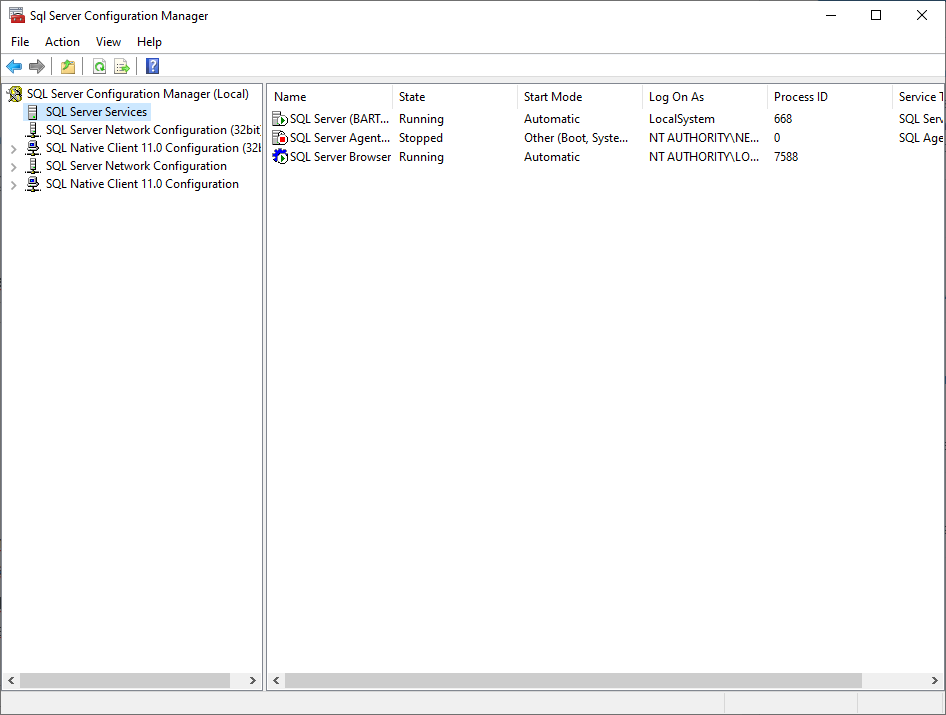Click the Running state of SQL Server (BART...)
Screen dimensions: 946x715
421,119
